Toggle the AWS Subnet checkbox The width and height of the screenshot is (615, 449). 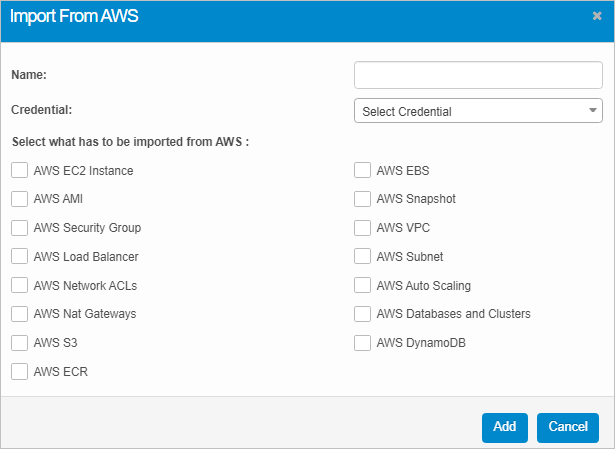[x=363, y=257]
